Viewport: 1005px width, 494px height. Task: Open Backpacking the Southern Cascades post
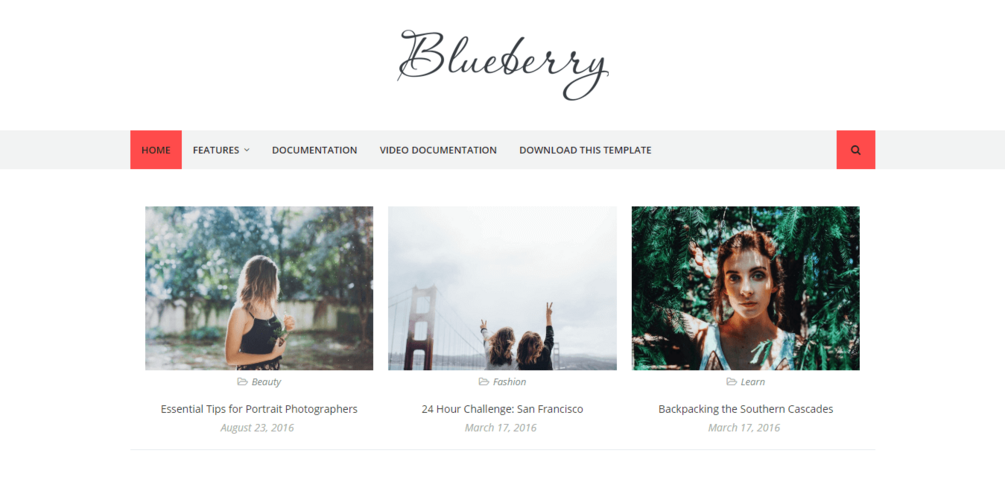(745, 409)
